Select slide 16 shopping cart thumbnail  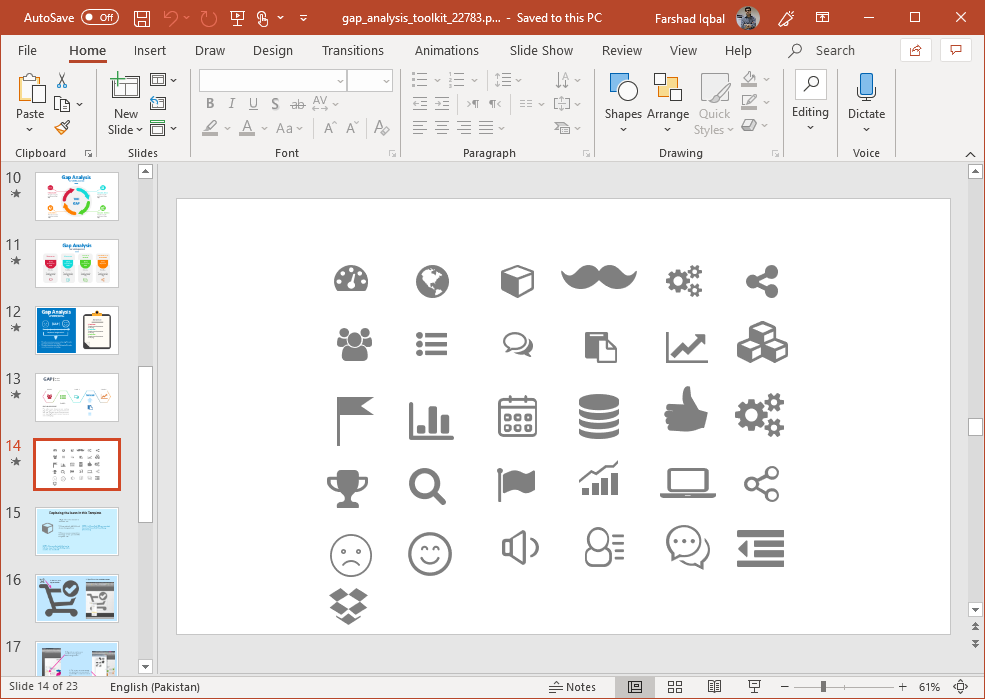[77, 599]
